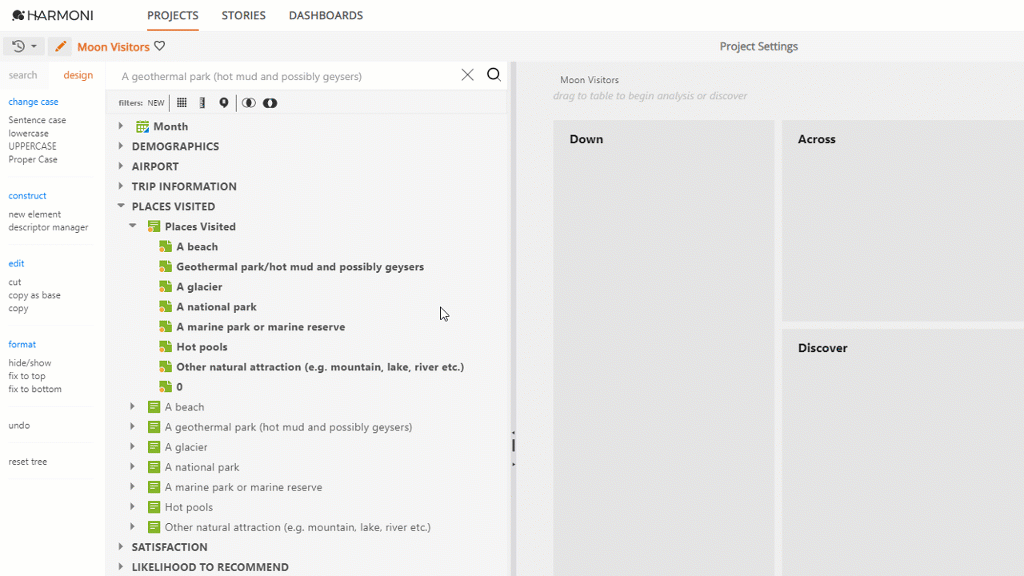Click undo in the design panel

tap(19, 425)
